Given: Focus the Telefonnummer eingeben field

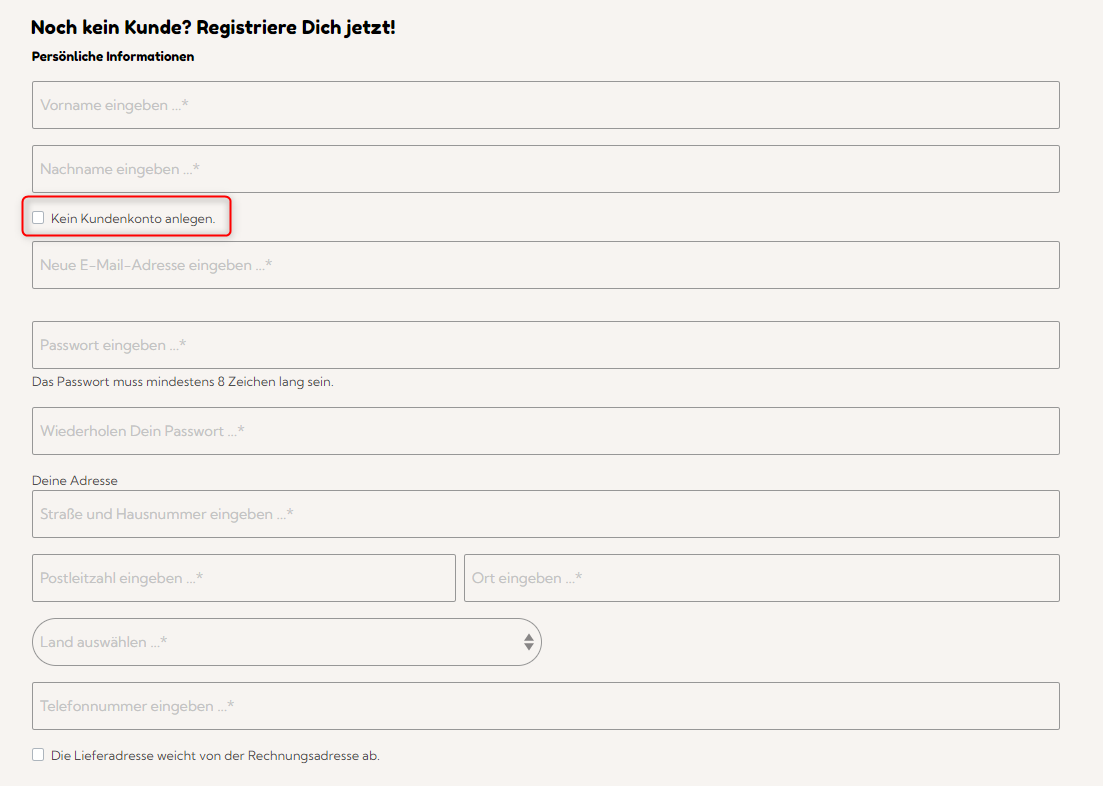Looking at the screenshot, I should (x=545, y=706).
